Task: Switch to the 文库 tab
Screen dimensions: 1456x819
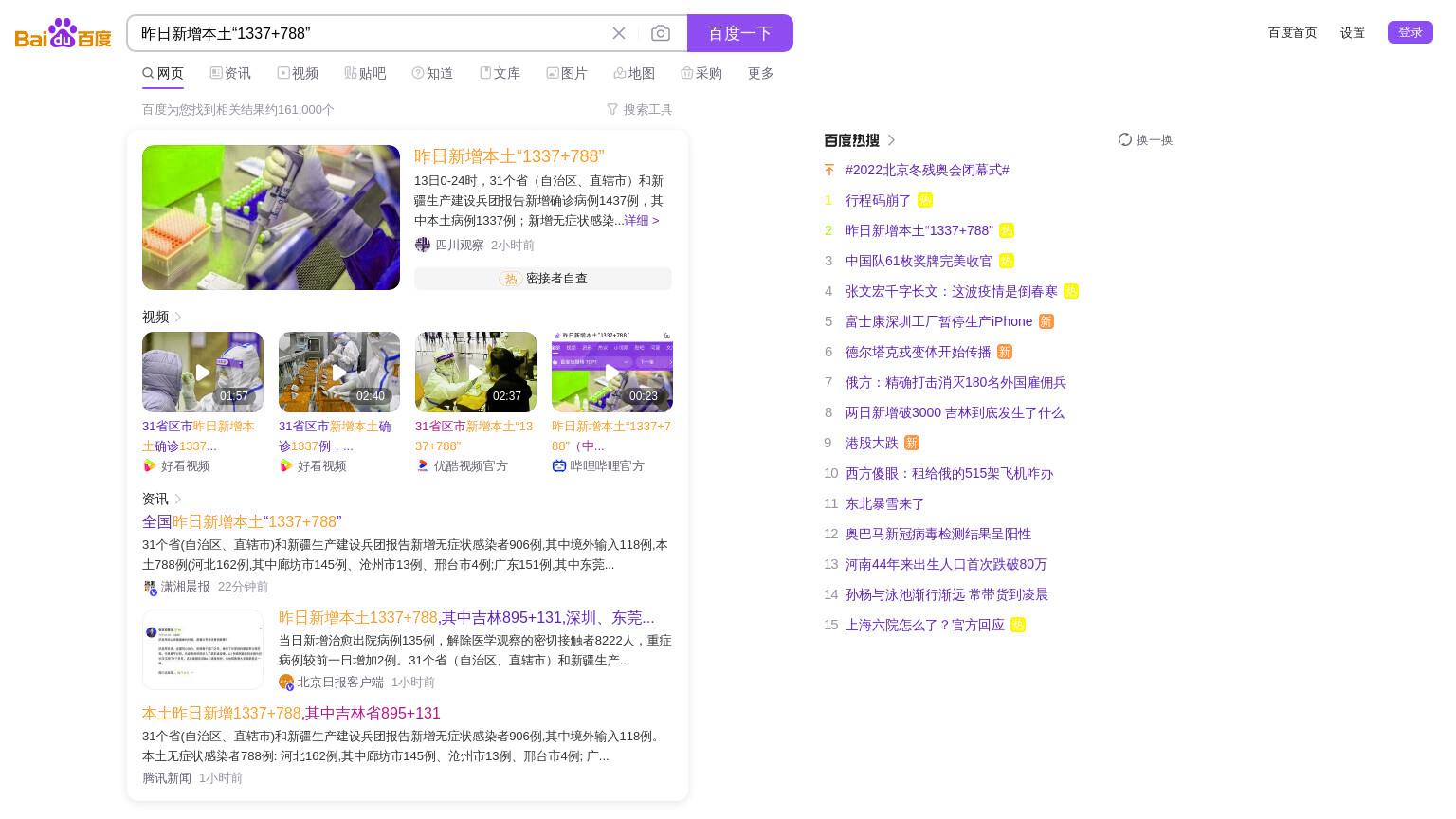Action: pos(500,73)
